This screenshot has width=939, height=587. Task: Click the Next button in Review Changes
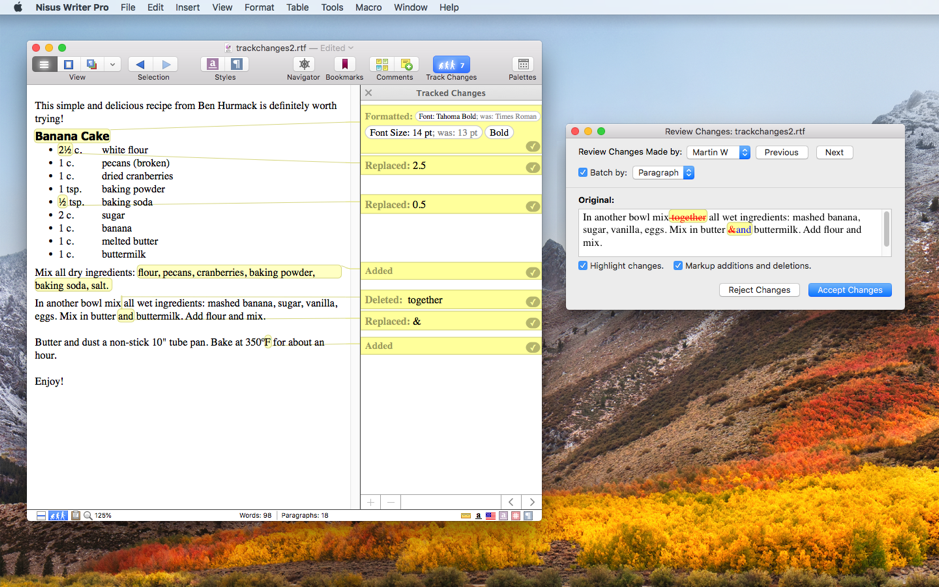[834, 152]
